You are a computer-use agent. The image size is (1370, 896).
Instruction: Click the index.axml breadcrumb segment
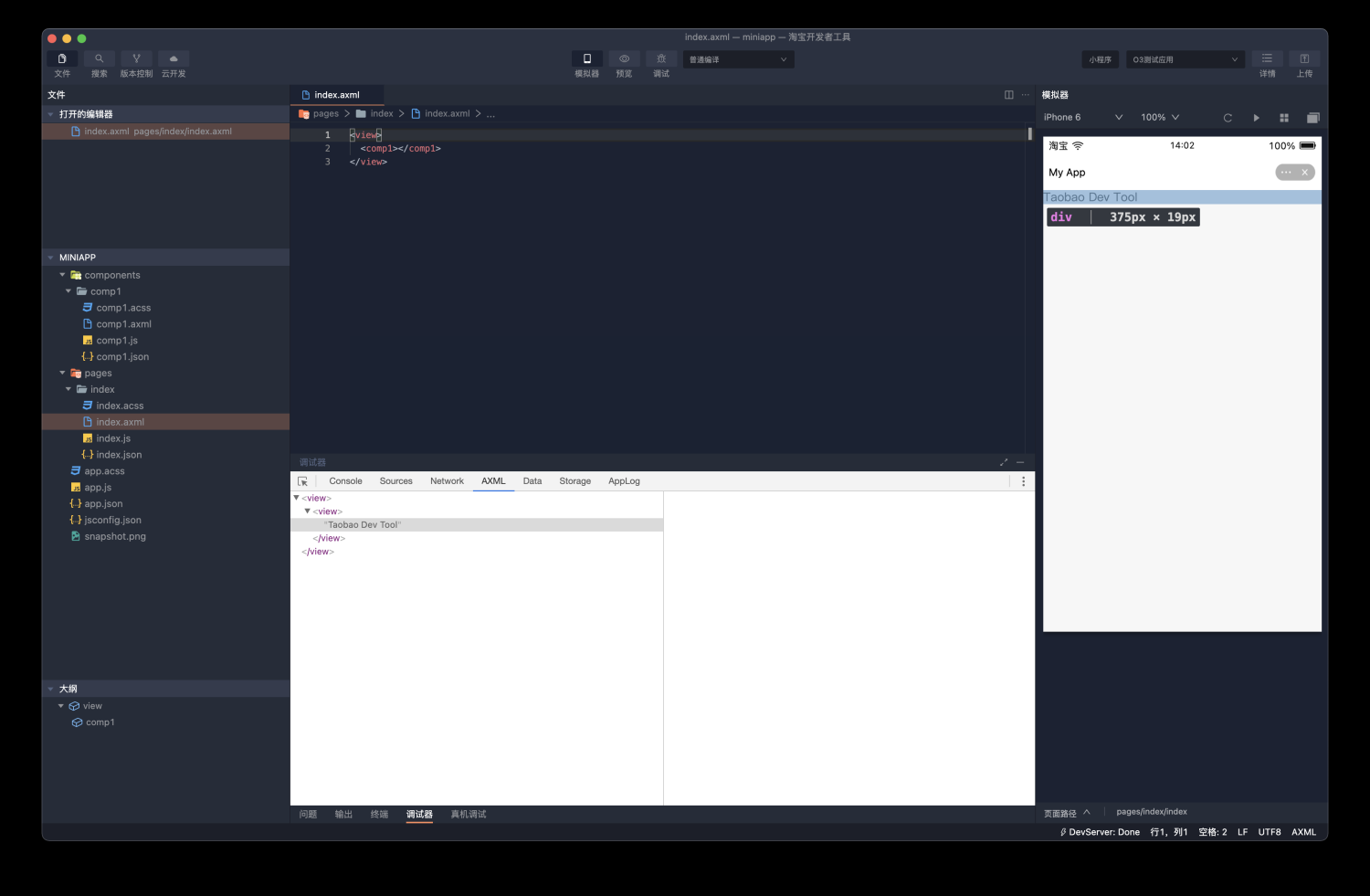[440, 114]
